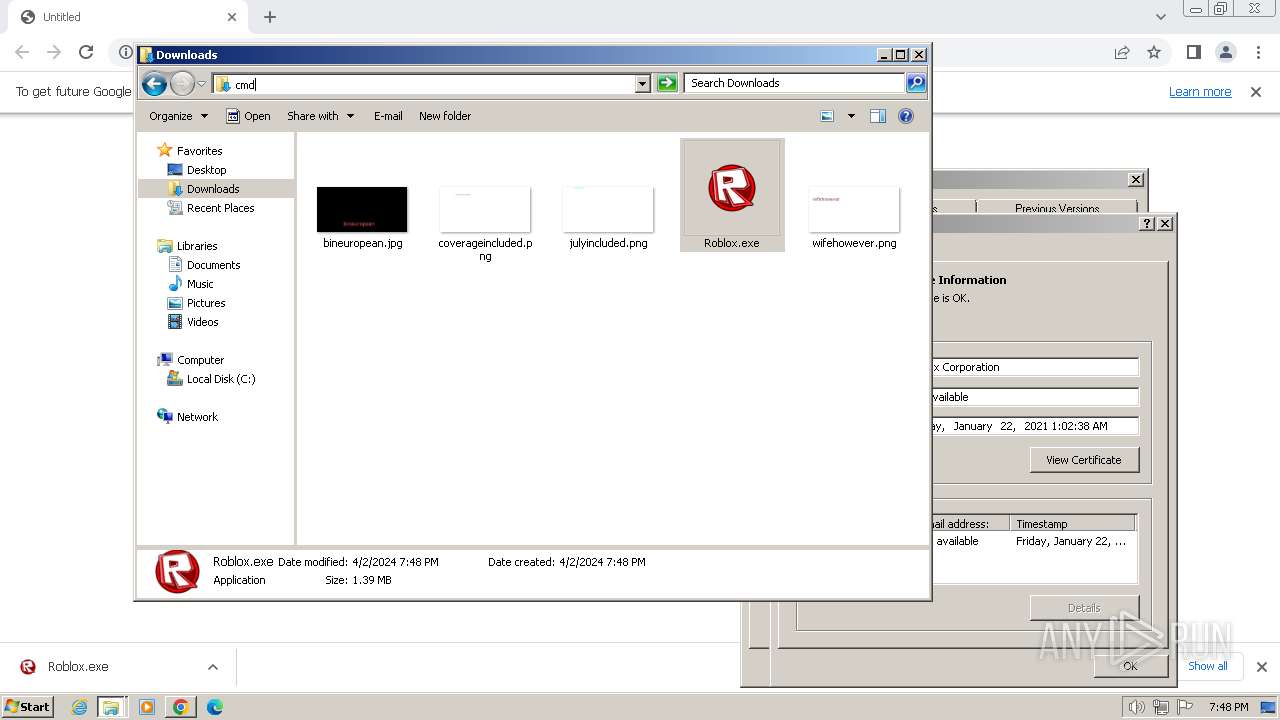Image resolution: width=1280 pixels, height=720 pixels.
Task: Click the volume speaker tray icon
Action: point(1136,707)
